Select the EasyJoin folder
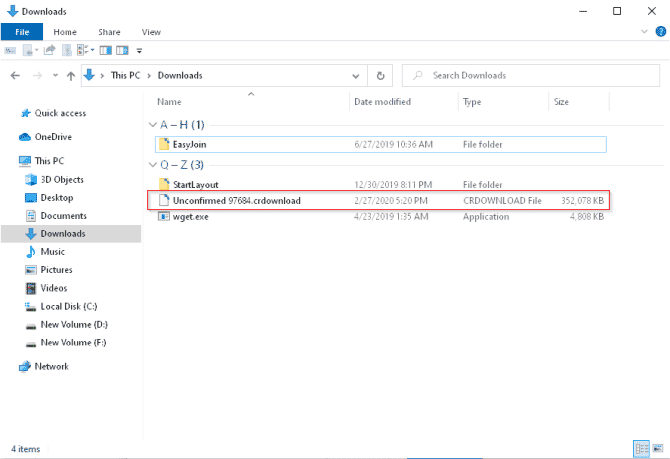670x459 pixels. click(x=381, y=144)
